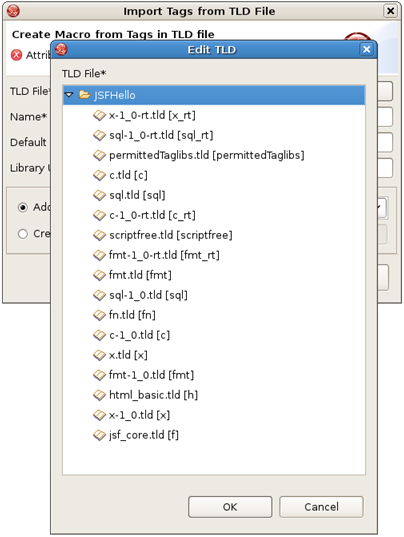Dismiss dialog with the Cancel button

(x=321, y=507)
